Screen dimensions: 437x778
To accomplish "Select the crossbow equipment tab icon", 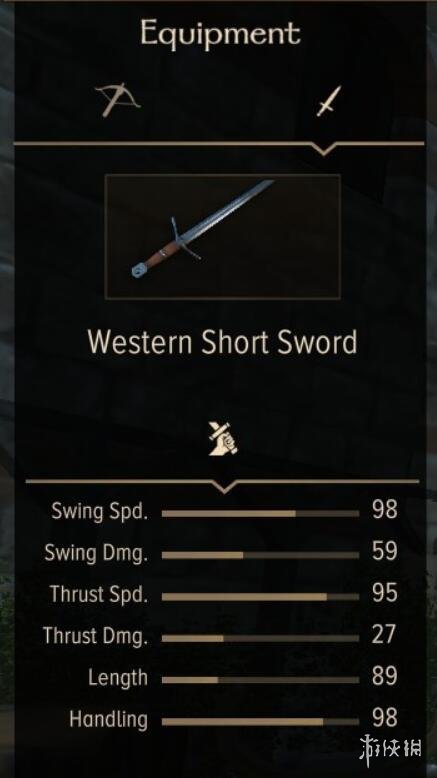I will click(118, 100).
